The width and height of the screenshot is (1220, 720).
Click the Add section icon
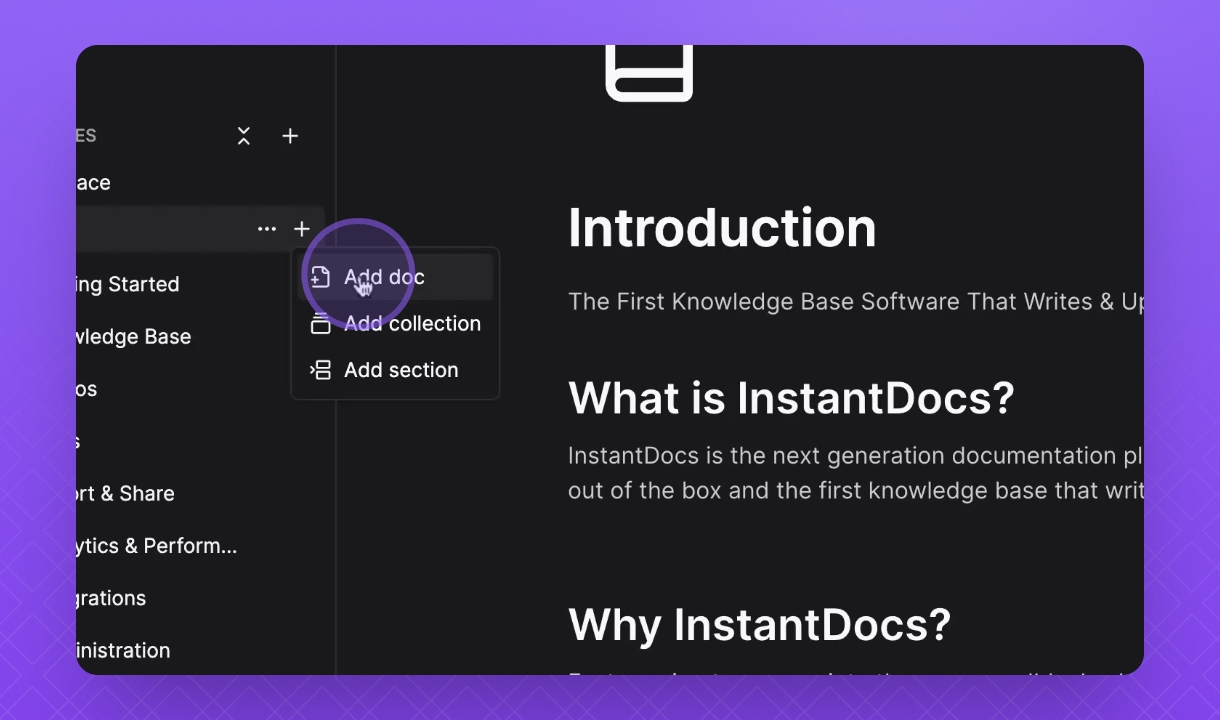click(320, 370)
